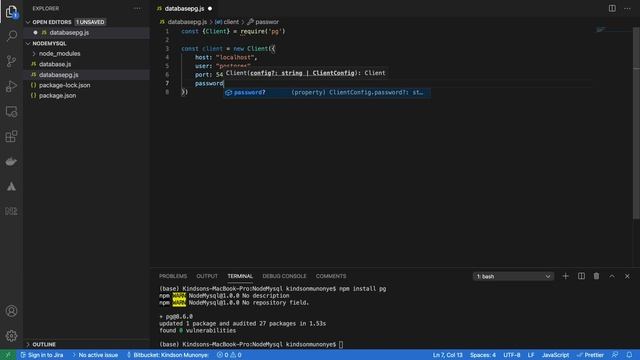
Task: Collapse the Open Editors section
Action: click(x=28, y=22)
